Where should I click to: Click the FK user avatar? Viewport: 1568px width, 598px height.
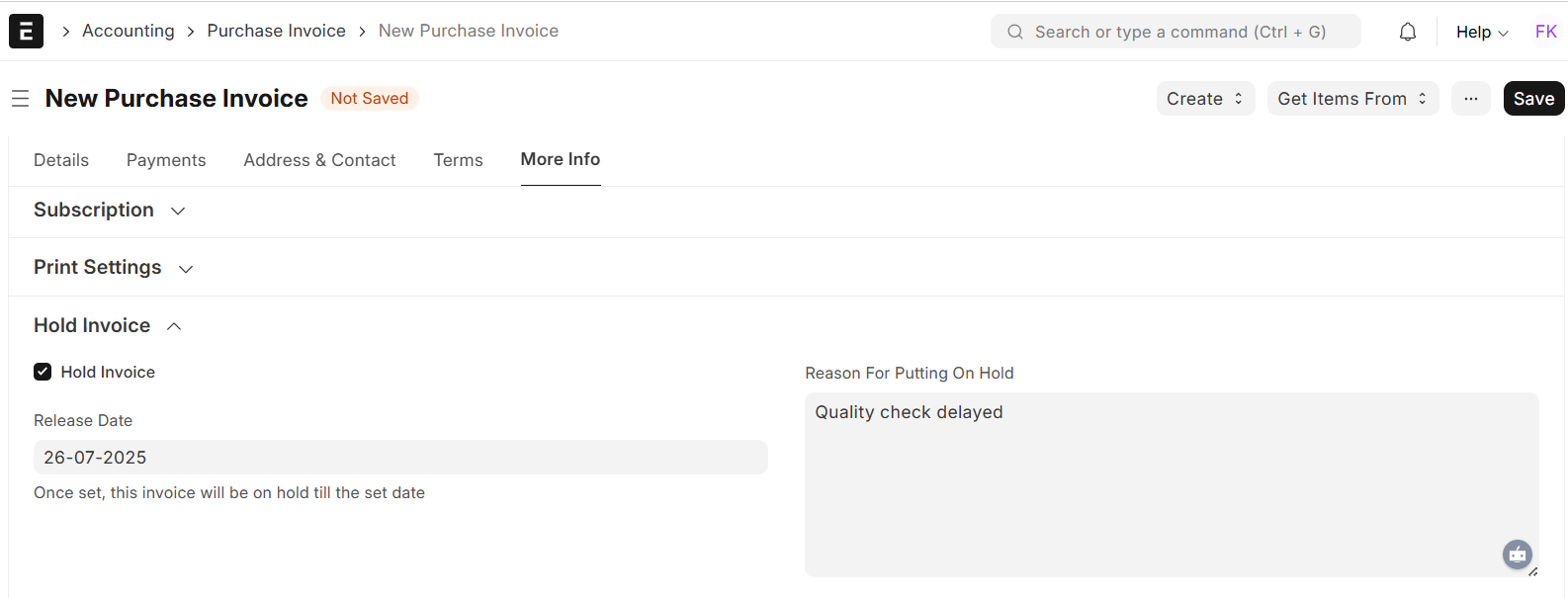point(1545,32)
